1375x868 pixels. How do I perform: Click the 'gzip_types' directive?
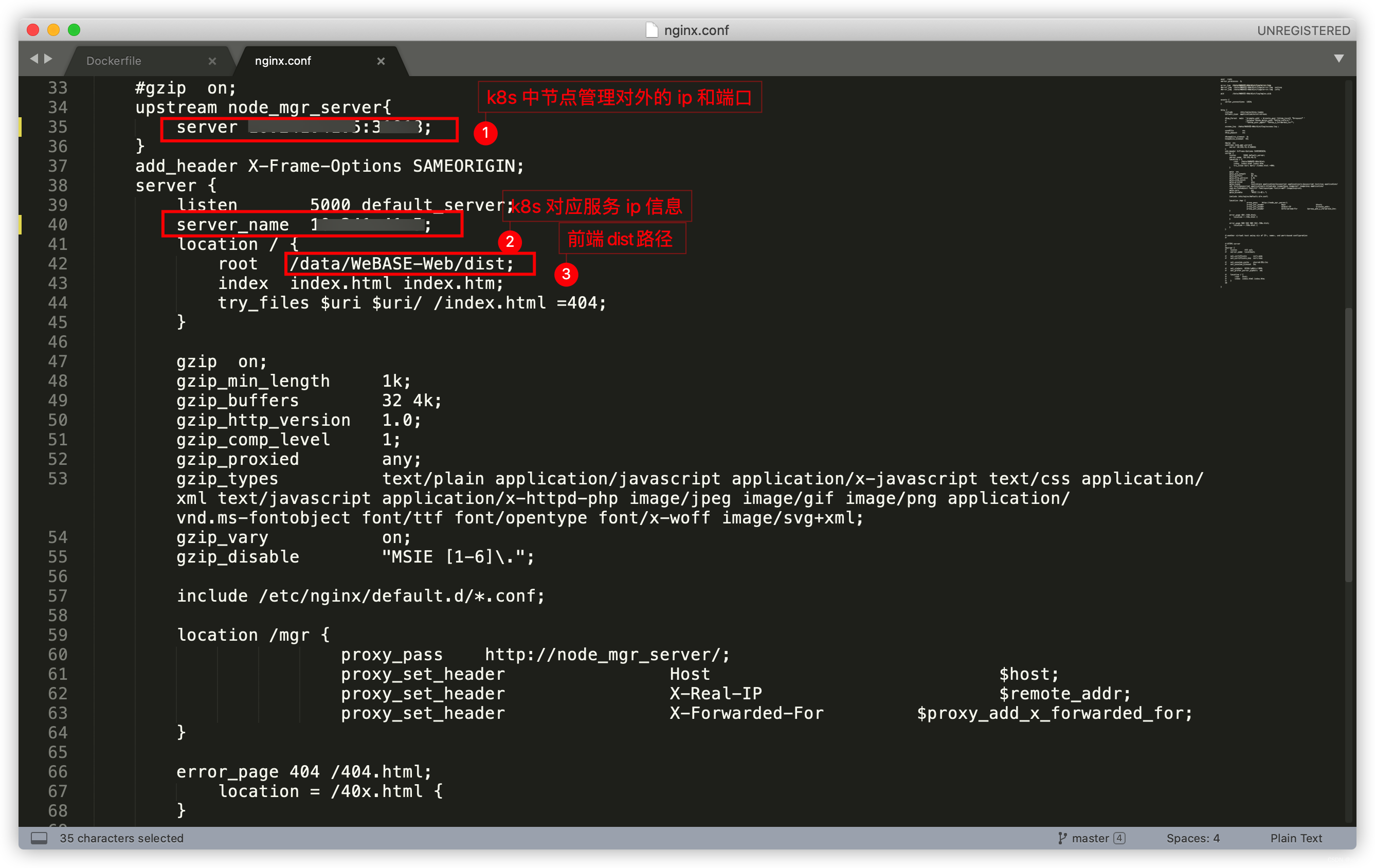click(227, 479)
